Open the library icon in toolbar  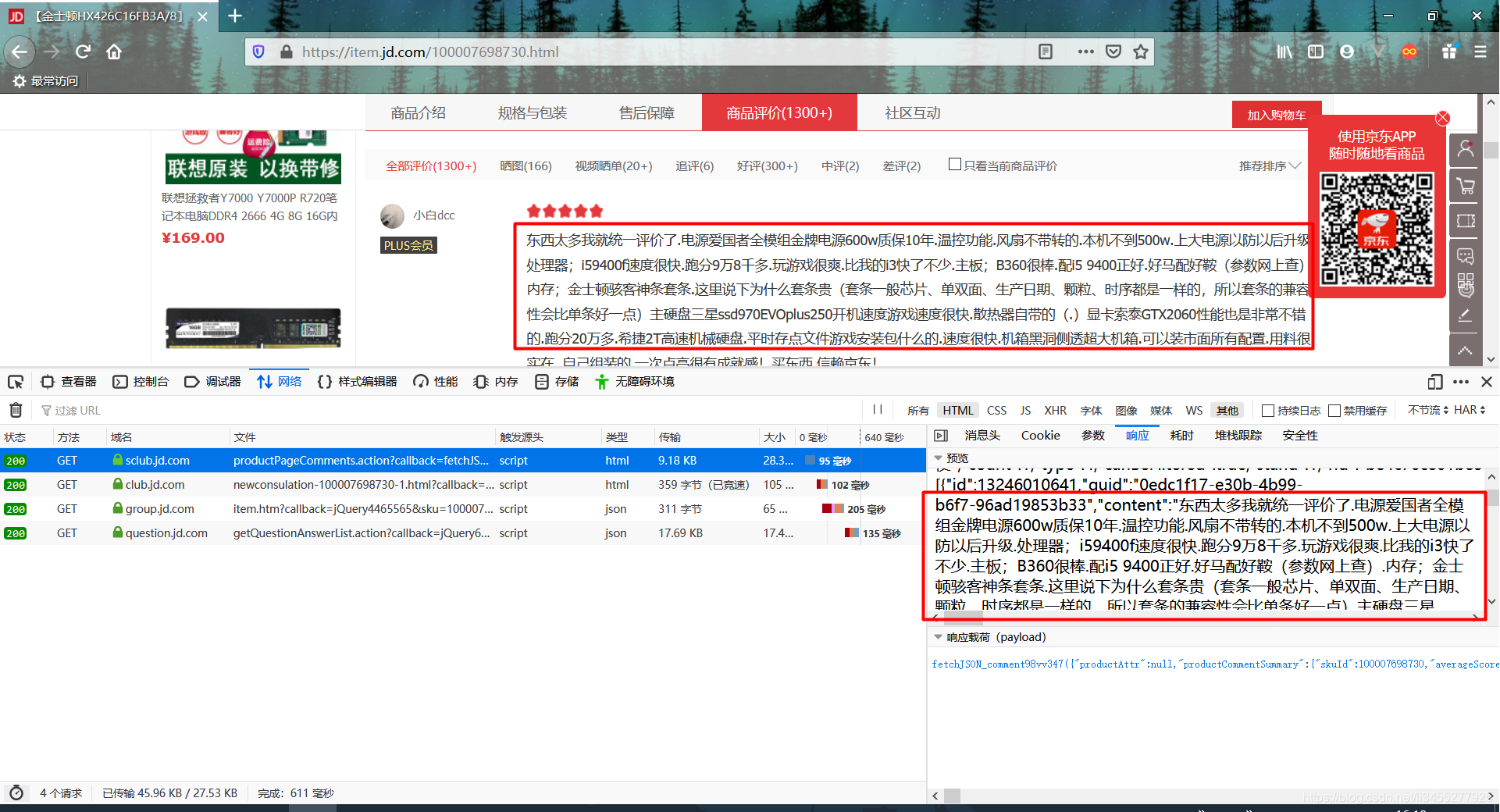(x=1284, y=52)
